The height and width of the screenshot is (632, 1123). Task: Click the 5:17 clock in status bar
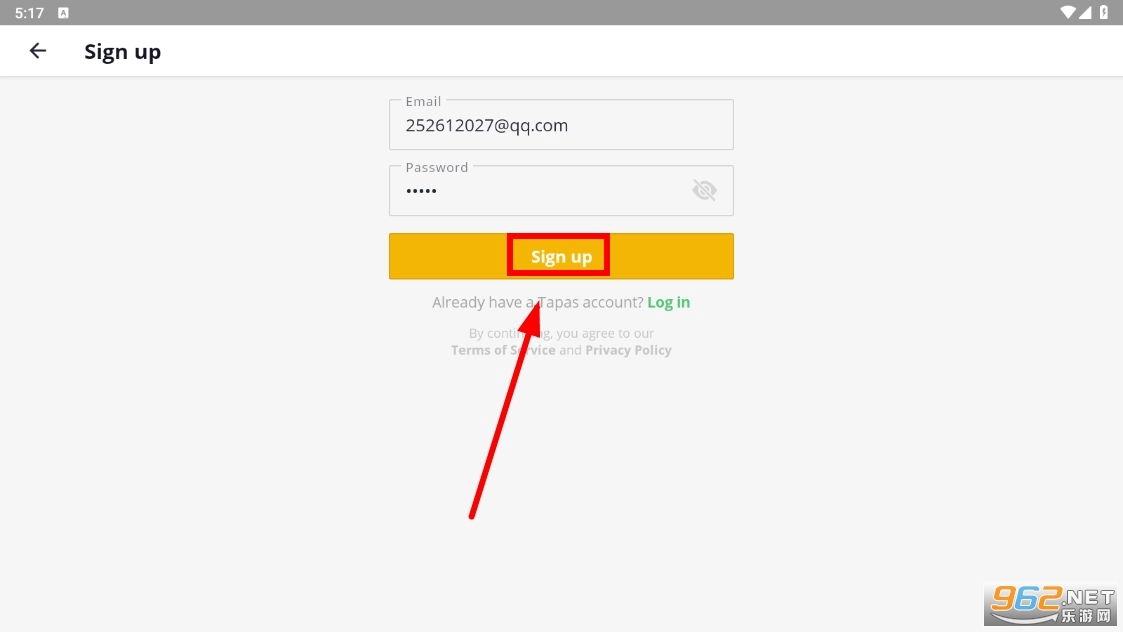pos(29,13)
